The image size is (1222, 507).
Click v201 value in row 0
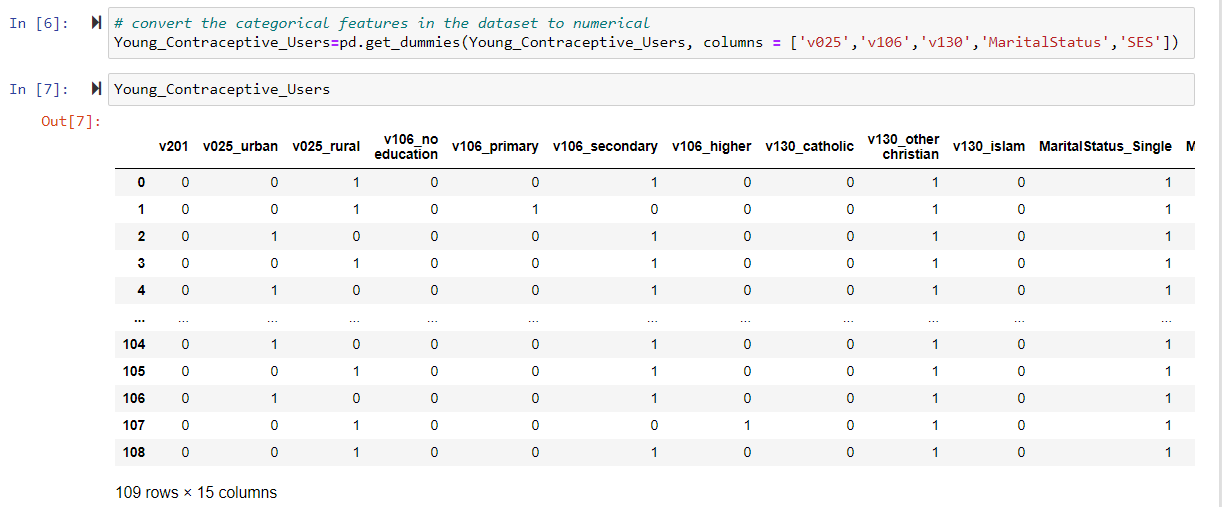(x=184, y=183)
